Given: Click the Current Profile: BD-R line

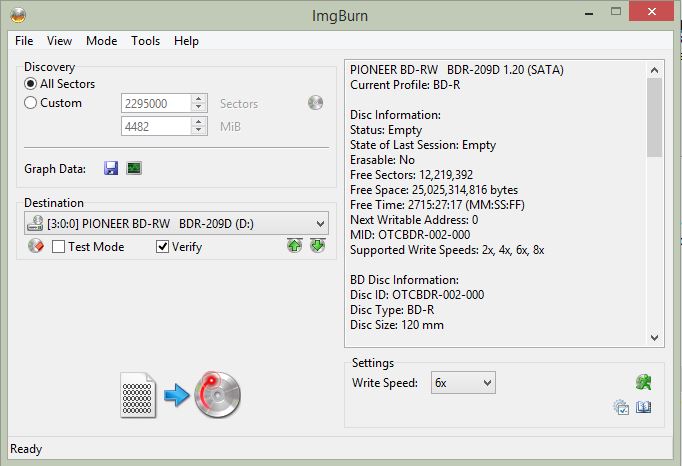Looking at the screenshot, I should pyautogui.click(x=405, y=84).
